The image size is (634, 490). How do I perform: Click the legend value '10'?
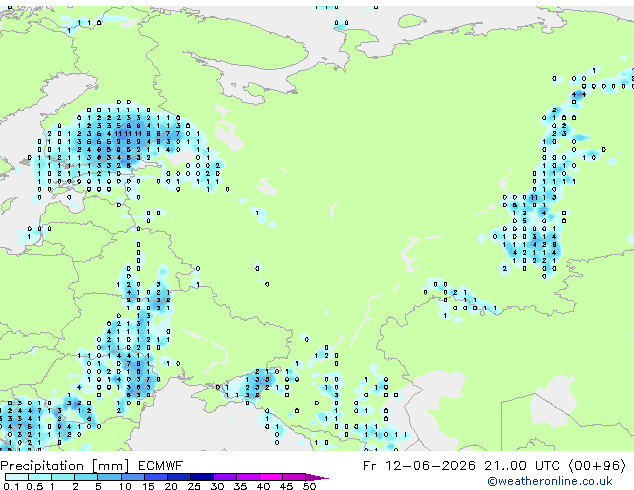(x=125, y=486)
